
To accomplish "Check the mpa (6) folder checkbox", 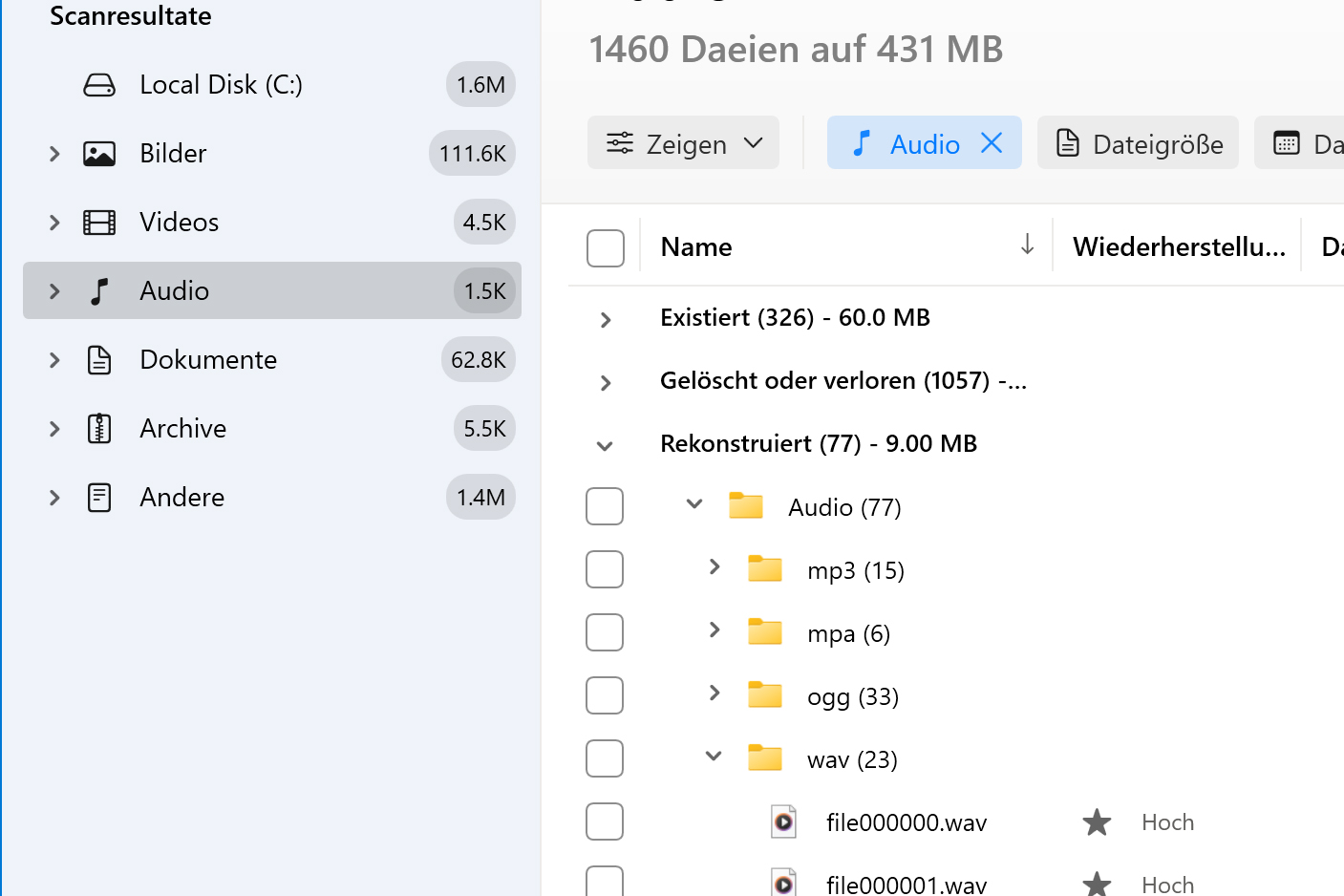I will [605, 632].
